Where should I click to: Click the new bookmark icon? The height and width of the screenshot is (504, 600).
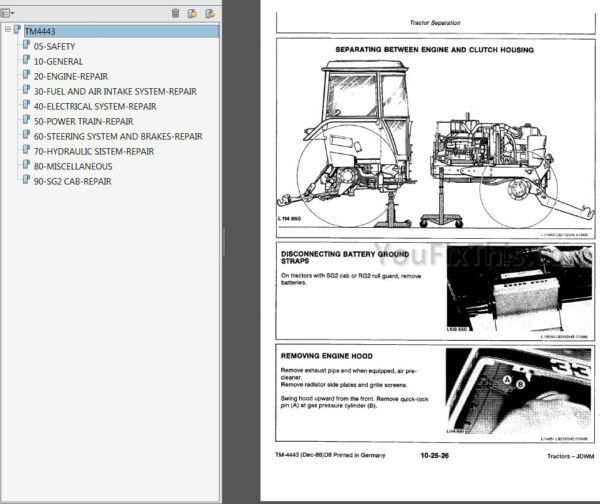click(193, 13)
